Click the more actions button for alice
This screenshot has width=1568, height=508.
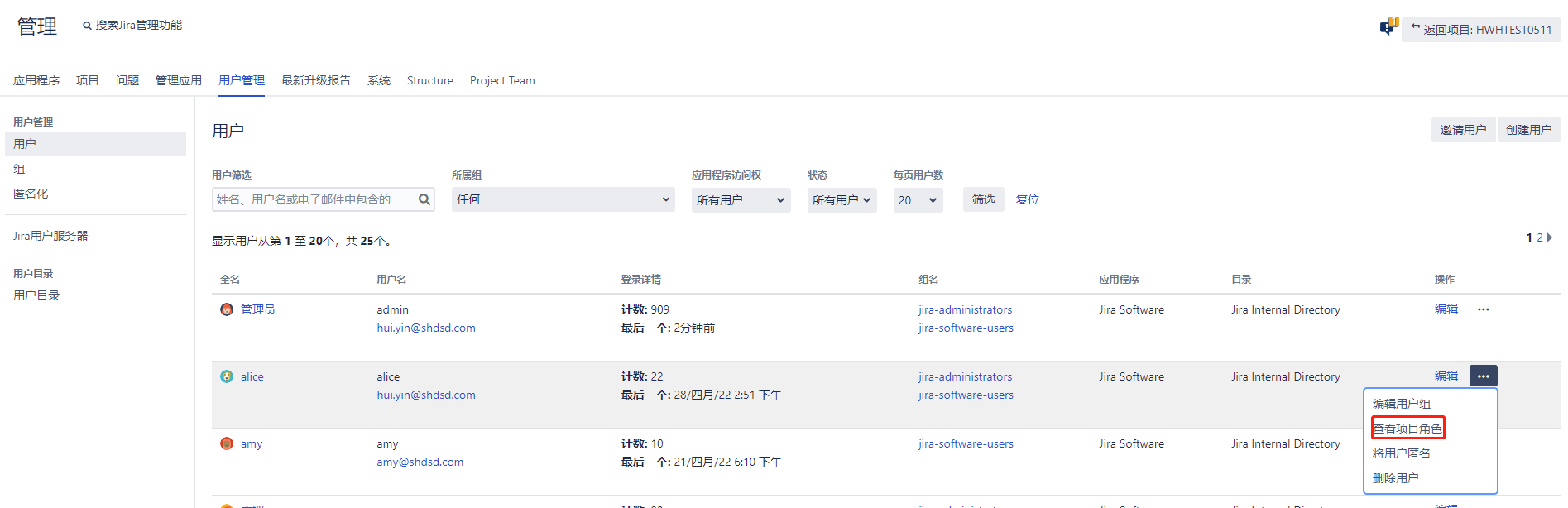click(1483, 376)
